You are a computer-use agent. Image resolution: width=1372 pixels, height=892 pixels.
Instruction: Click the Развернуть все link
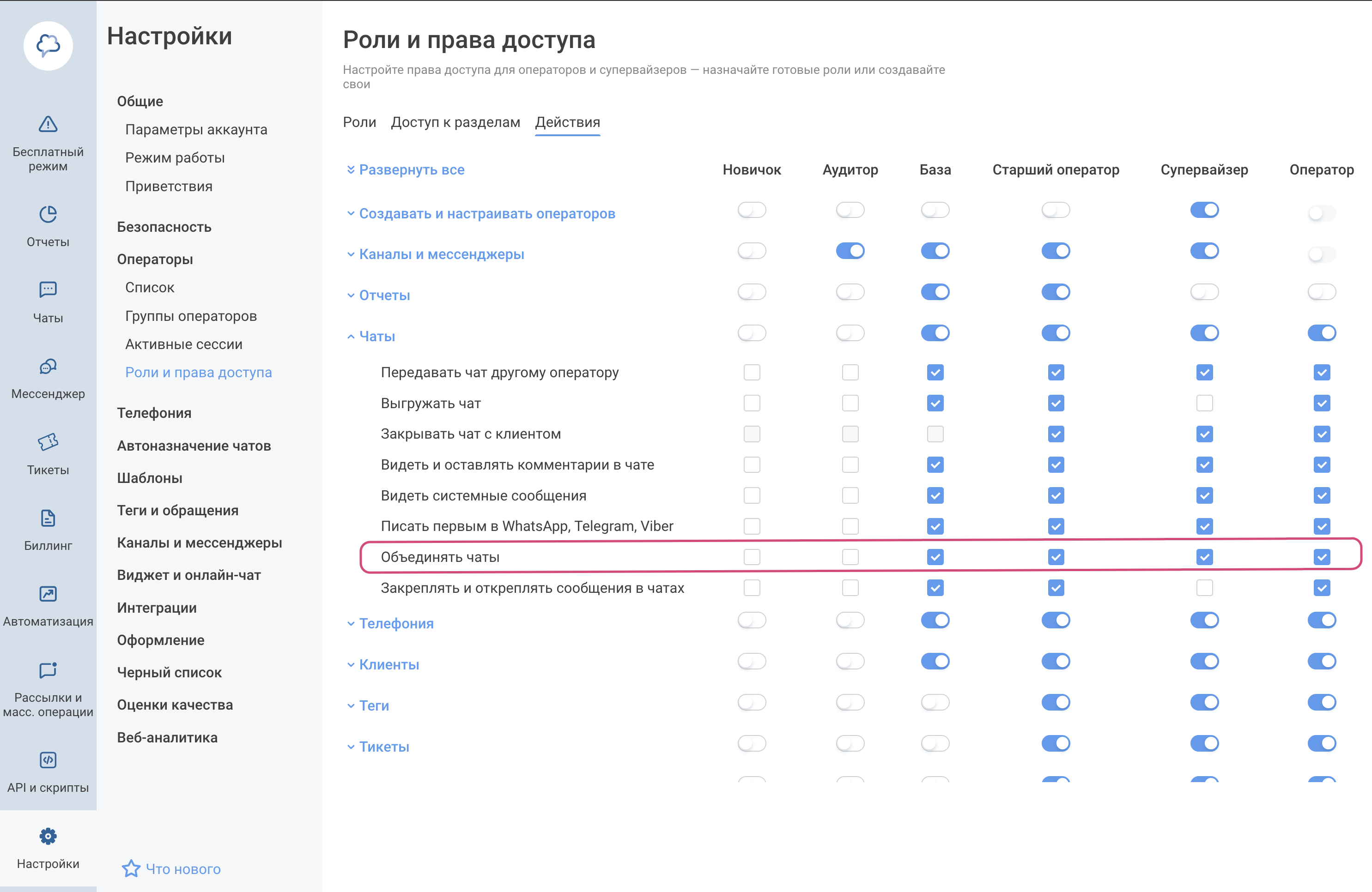[411, 169]
